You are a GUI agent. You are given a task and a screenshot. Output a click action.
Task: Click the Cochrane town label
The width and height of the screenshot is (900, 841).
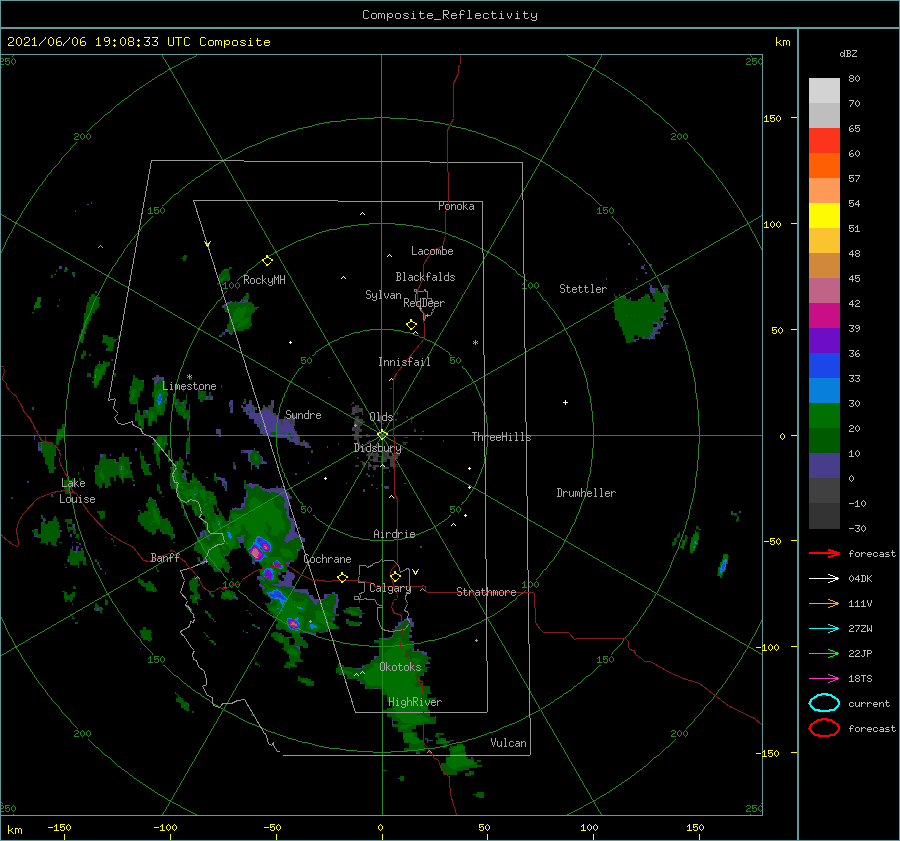327,559
